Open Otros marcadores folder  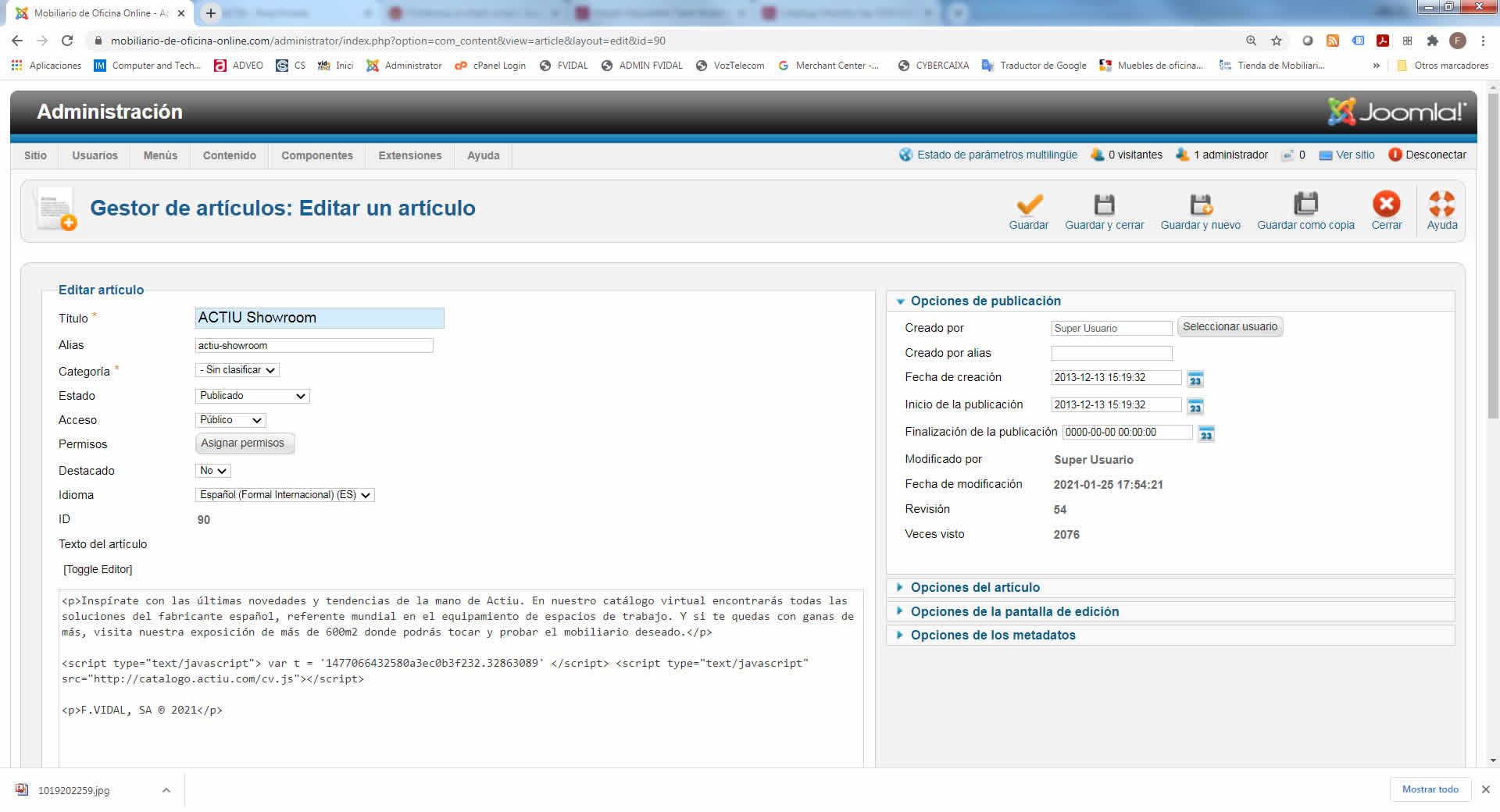[1442, 66]
